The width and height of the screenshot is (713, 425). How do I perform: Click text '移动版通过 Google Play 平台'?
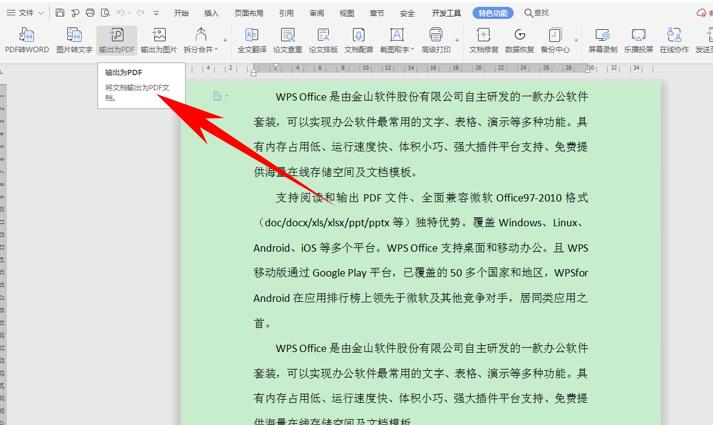pos(323,273)
